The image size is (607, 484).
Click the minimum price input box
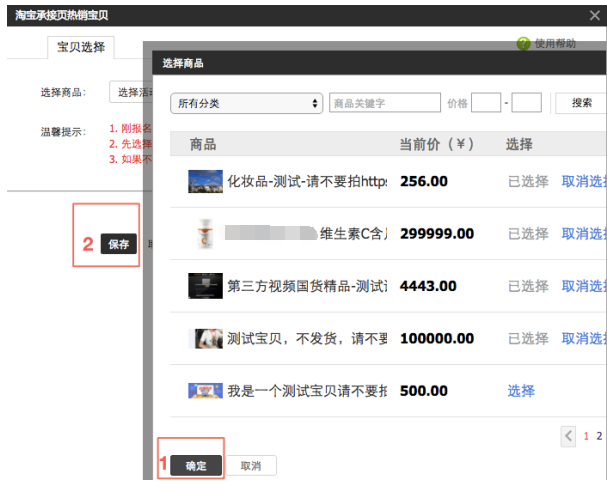pos(485,103)
